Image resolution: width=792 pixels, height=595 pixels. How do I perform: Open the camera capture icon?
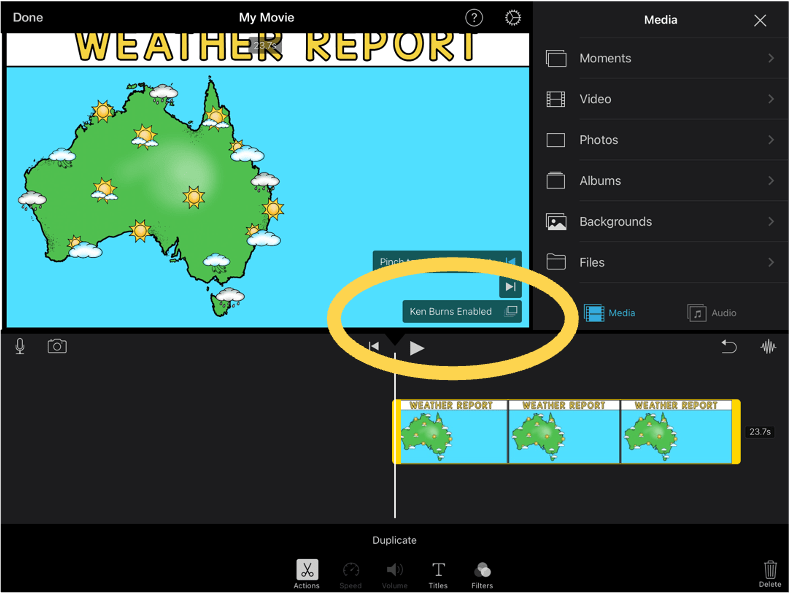pyautogui.click(x=57, y=346)
